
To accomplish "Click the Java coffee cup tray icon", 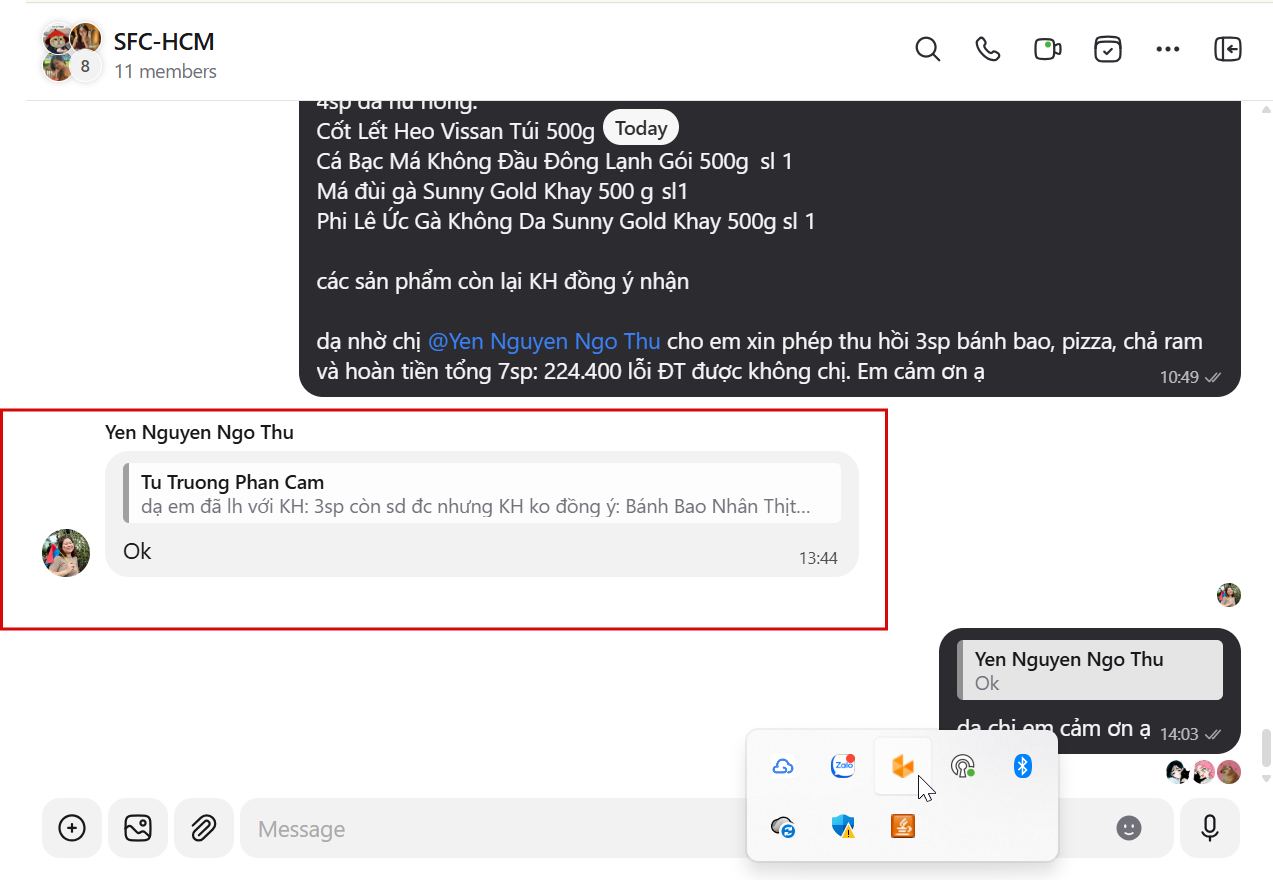I will point(903,827).
